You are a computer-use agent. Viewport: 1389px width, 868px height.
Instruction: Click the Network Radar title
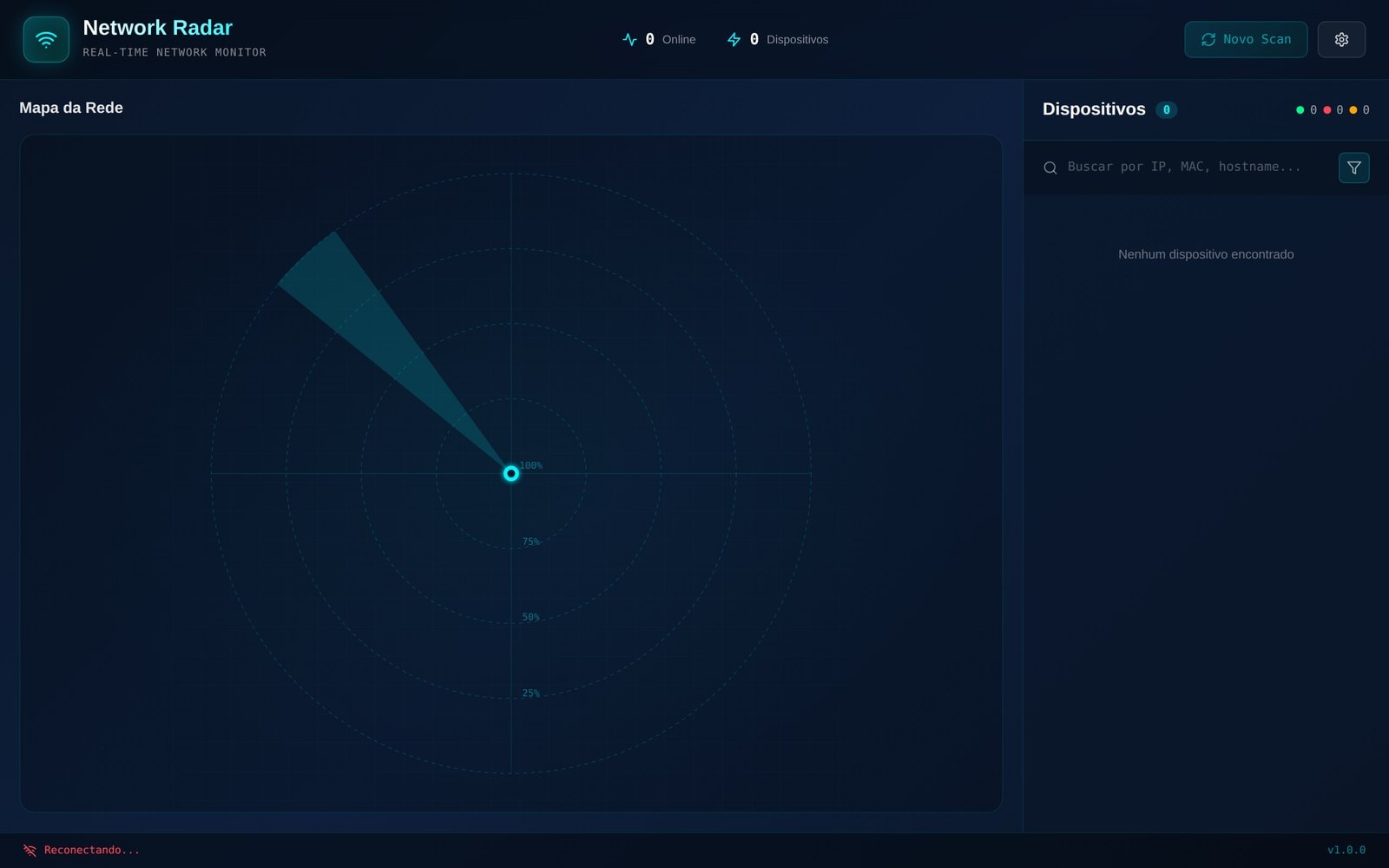point(158,28)
